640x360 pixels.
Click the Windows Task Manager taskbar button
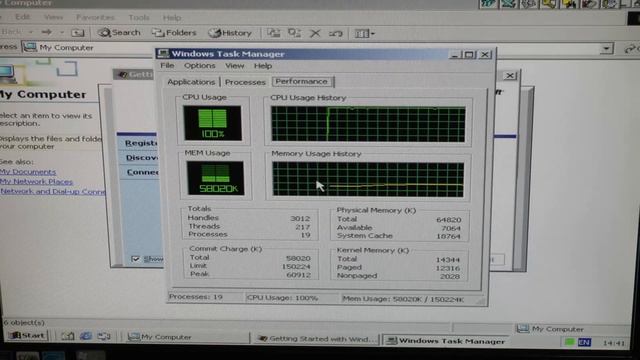pyautogui.click(x=447, y=341)
